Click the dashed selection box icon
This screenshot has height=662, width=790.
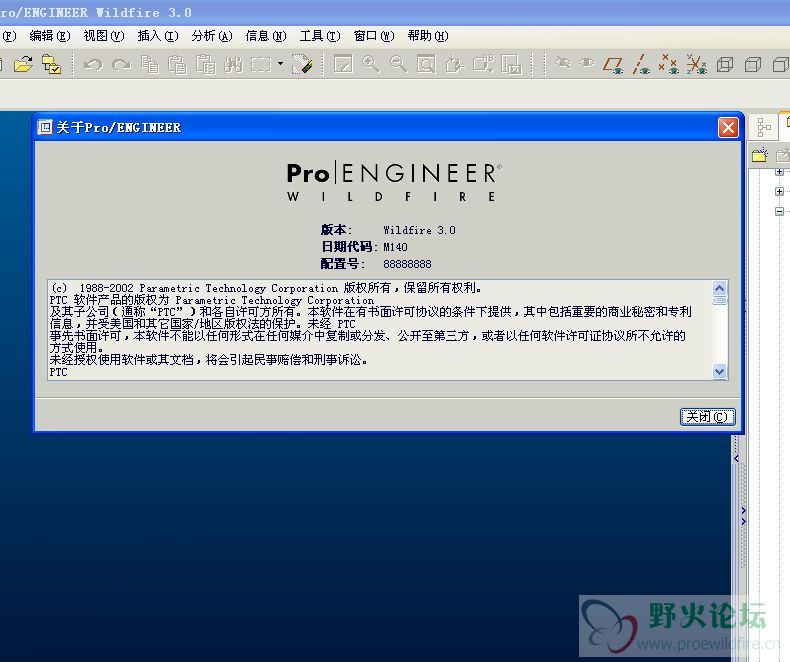pos(261,64)
